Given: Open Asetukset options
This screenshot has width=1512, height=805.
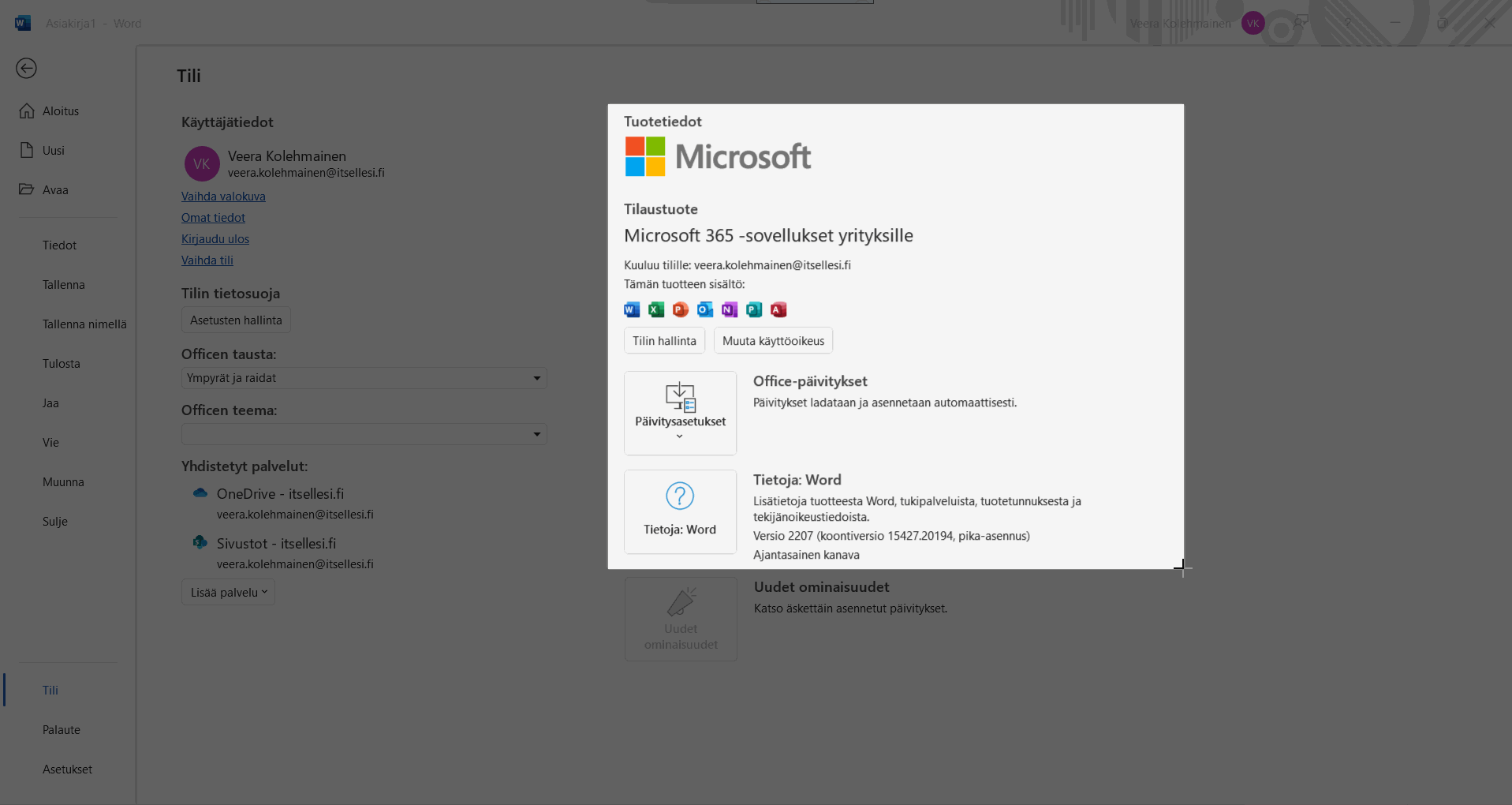Looking at the screenshot, I should click(67, 769).
